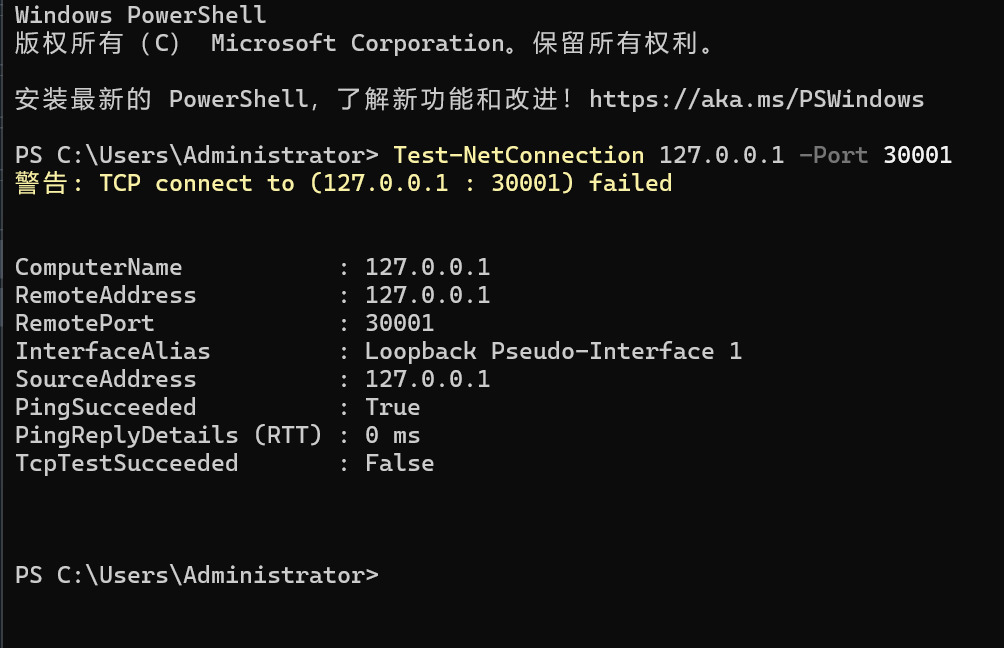This screenshot has width=1004, height=648.
Task: Click the PingReplyDetails value 0 ms
Action: [392, 435]
